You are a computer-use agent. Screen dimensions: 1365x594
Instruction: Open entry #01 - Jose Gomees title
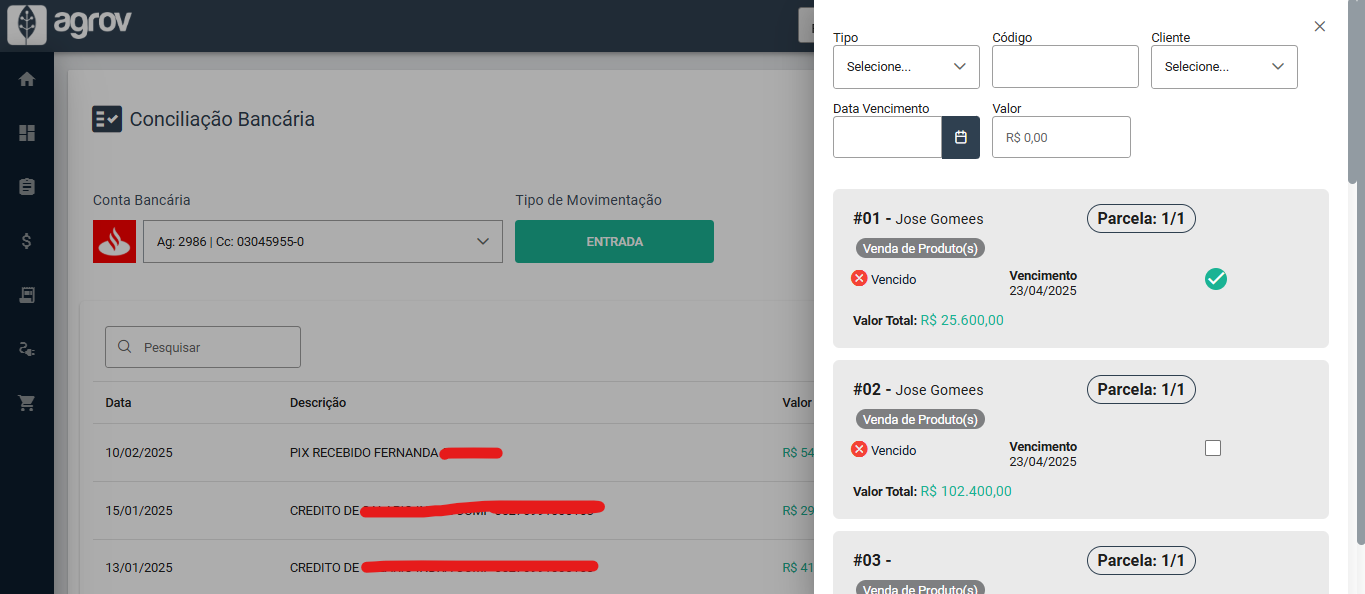click(918, 219)
